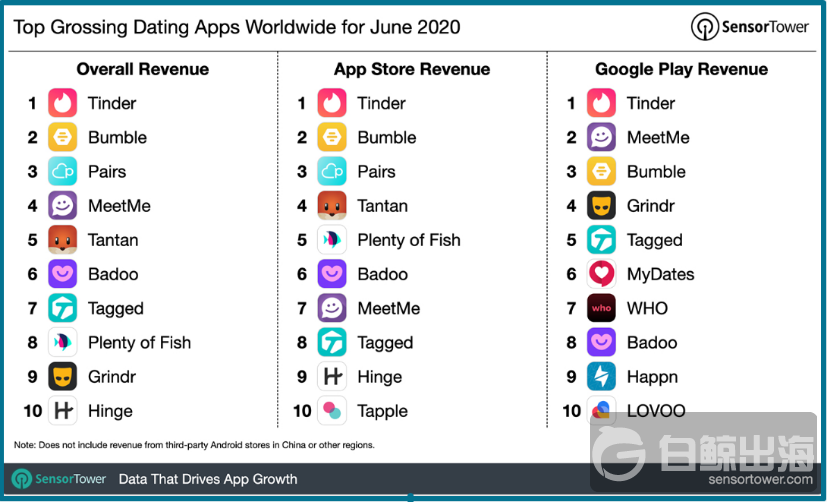Click 'Tagged' text in Google Play Revenue list

point(655,241)
